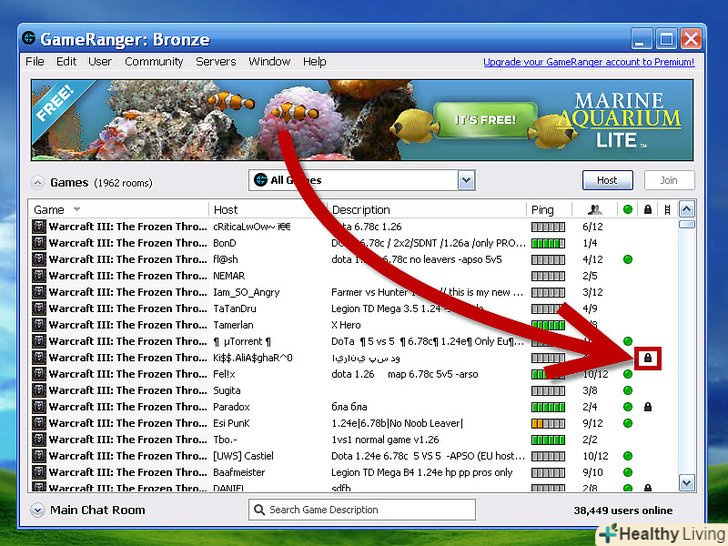Screen dimensions: 728x546
Task: Click Warcraft icon in µTorrent row
Action: tap(39, 341)
